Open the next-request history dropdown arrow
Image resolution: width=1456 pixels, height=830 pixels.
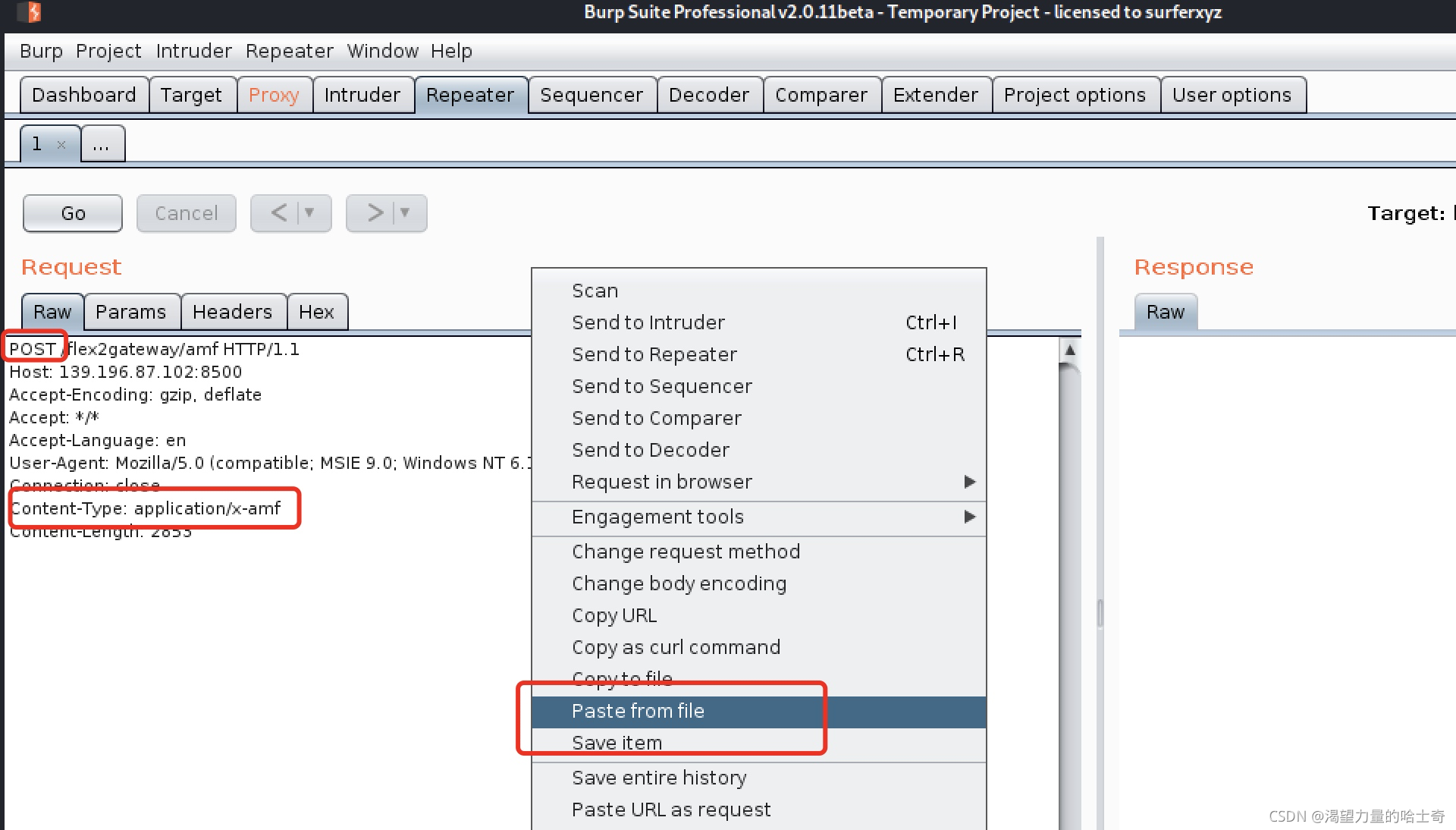(405, 213)
